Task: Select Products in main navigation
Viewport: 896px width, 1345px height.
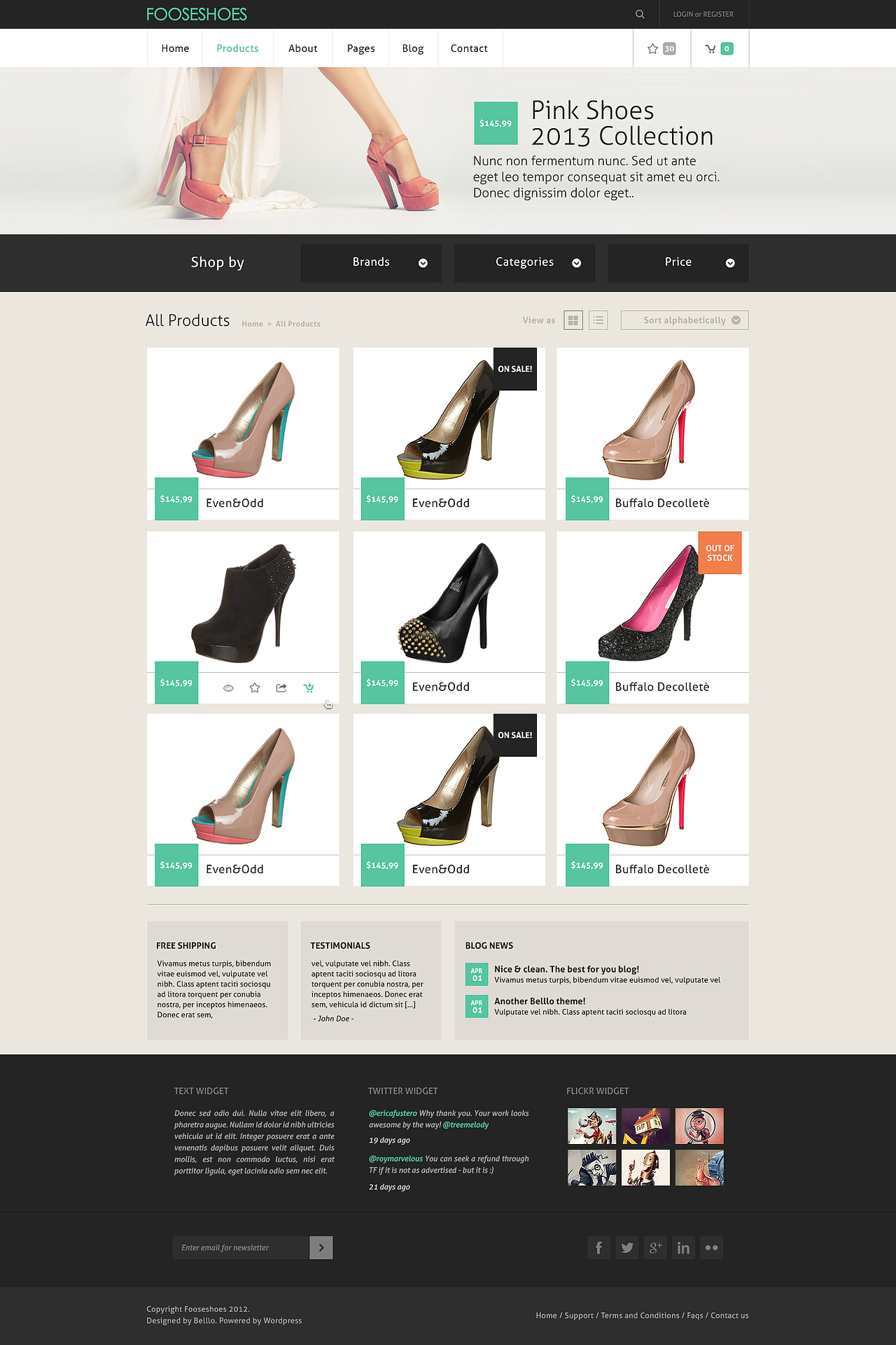Action: [237, 48]
